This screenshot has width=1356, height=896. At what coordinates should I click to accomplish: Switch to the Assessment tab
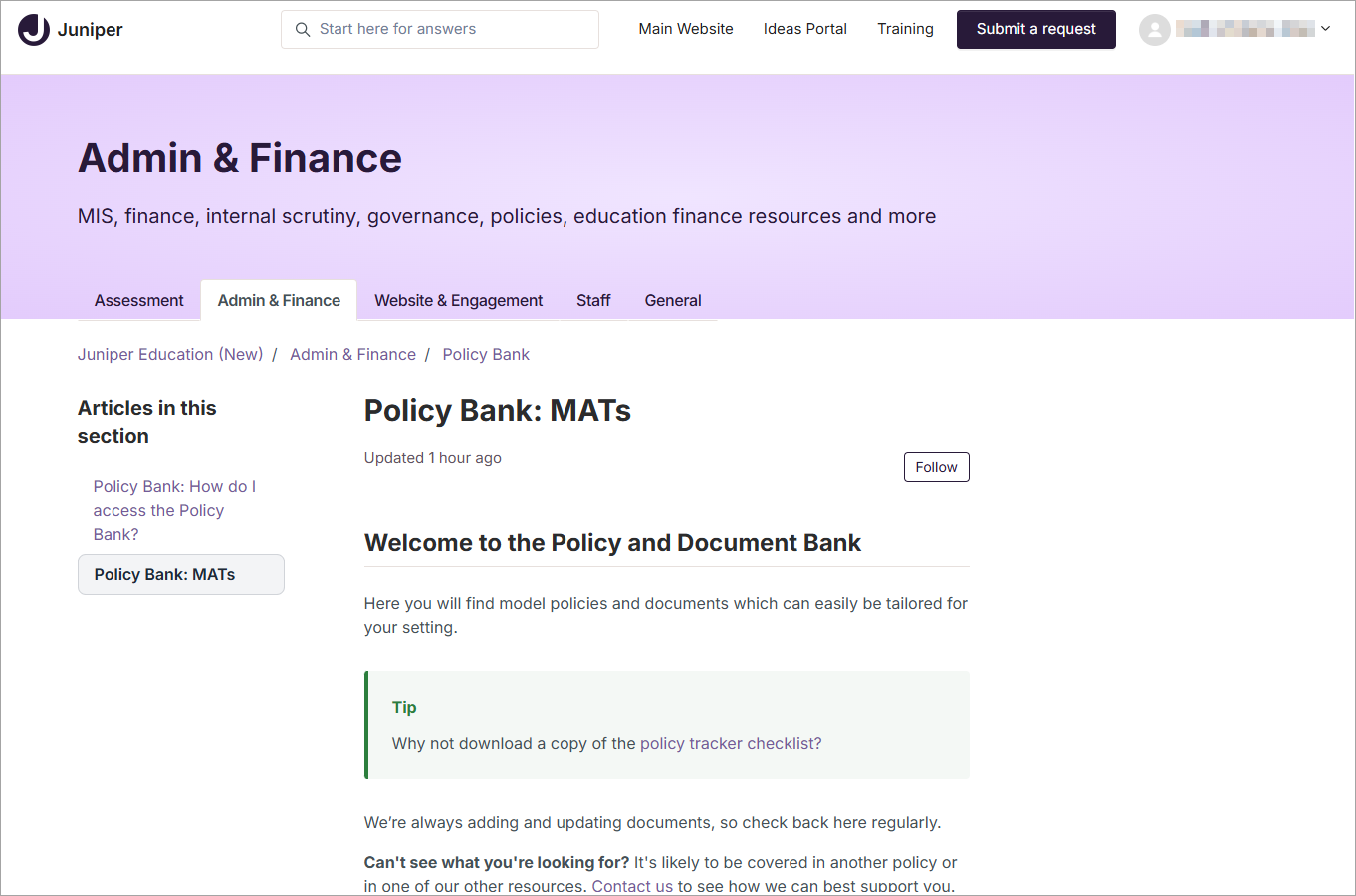[139, 300]
